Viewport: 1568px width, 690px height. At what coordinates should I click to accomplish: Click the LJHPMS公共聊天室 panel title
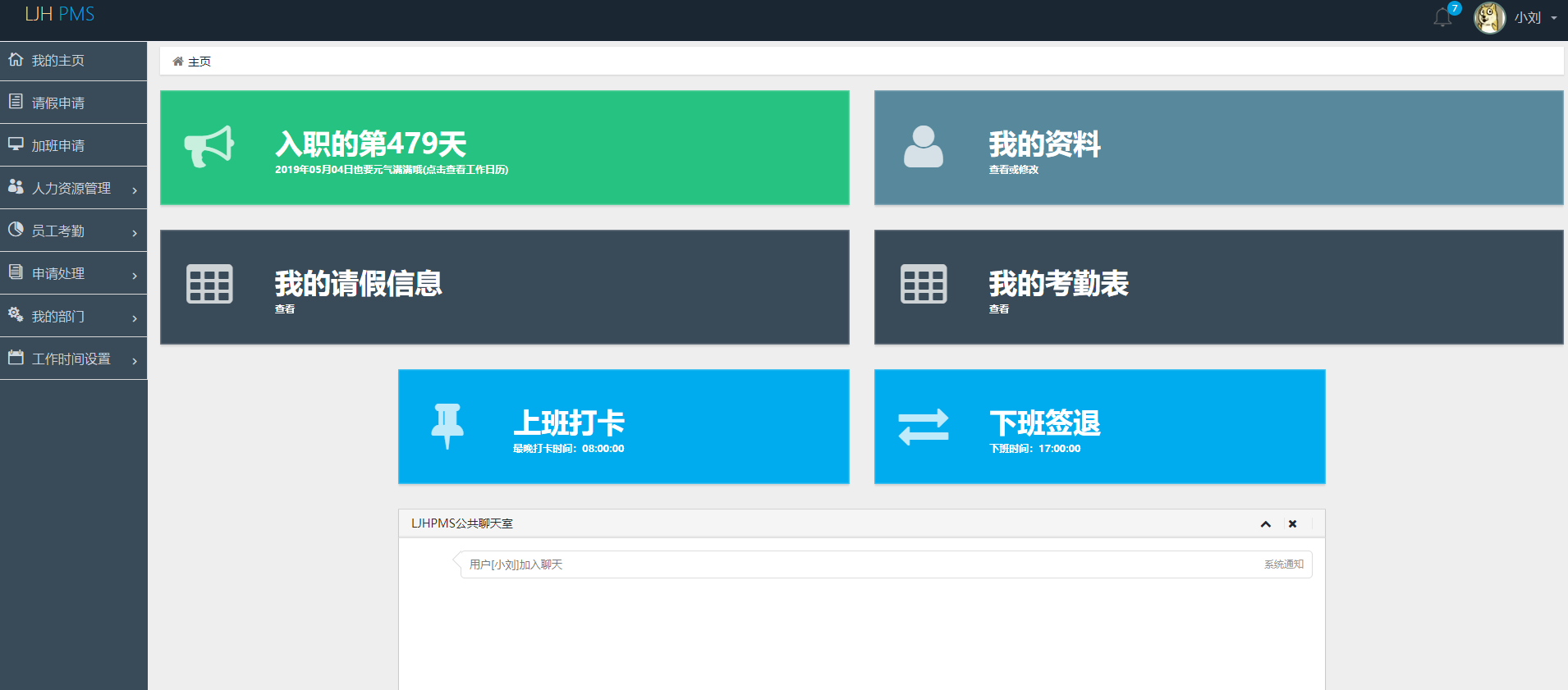(462, 523)
